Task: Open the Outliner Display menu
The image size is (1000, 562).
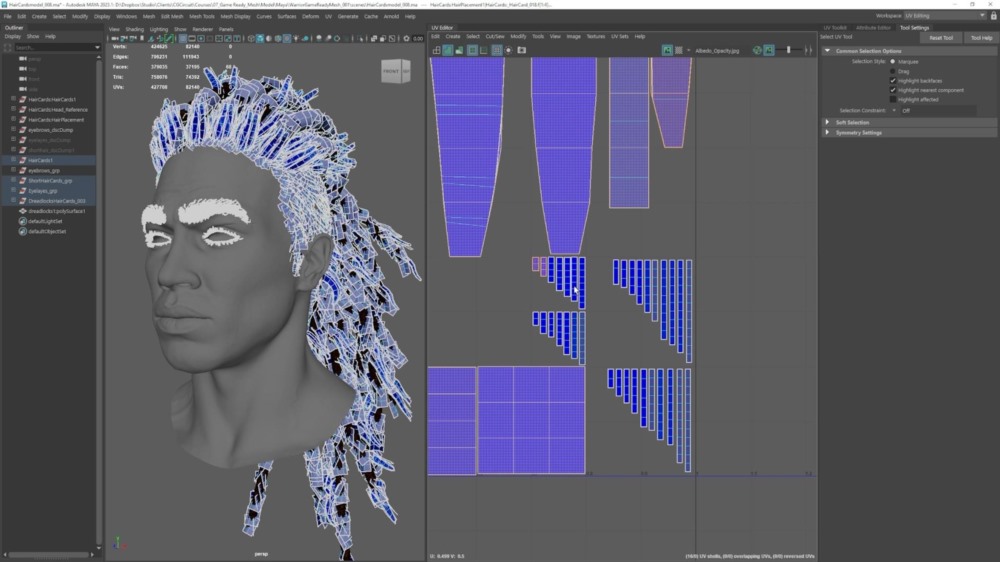Action: coord(12,37)
